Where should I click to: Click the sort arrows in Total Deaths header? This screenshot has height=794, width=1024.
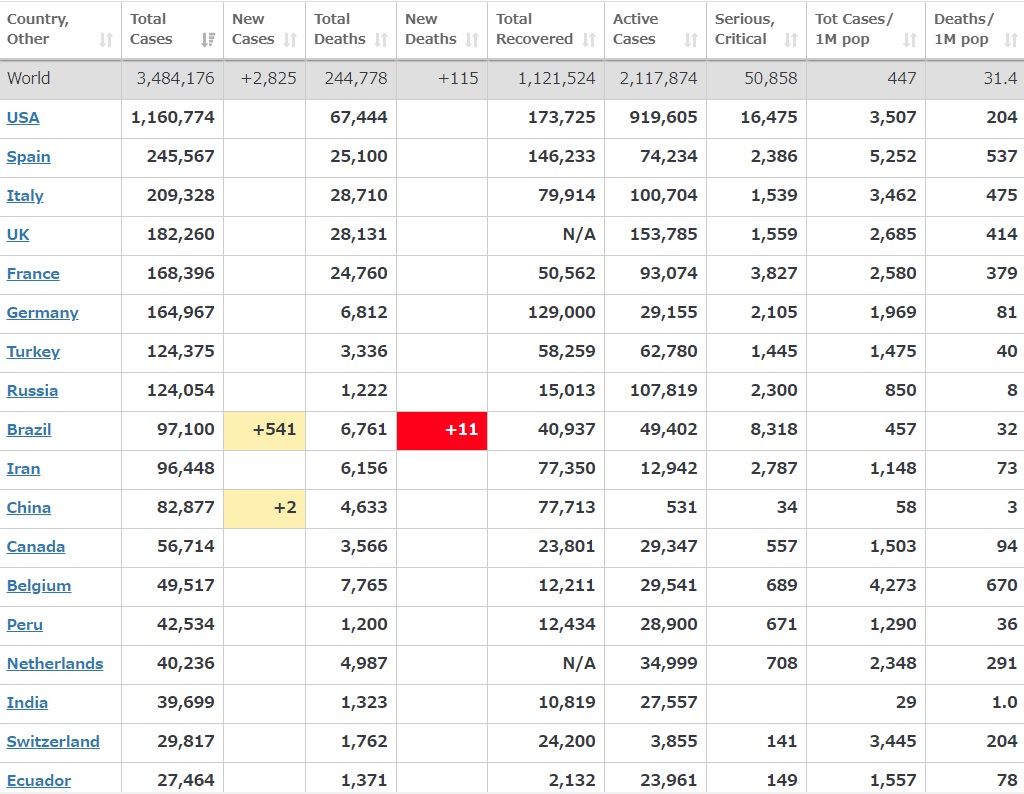(381, 40)
